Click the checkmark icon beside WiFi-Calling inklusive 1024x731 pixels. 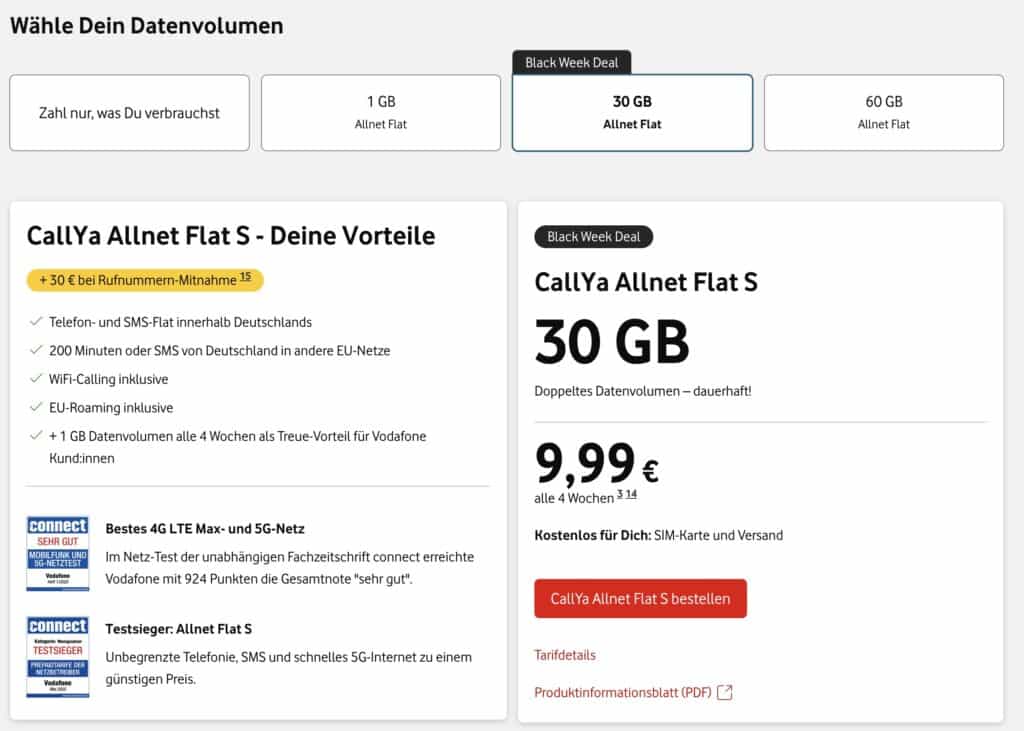click(37, 379)
